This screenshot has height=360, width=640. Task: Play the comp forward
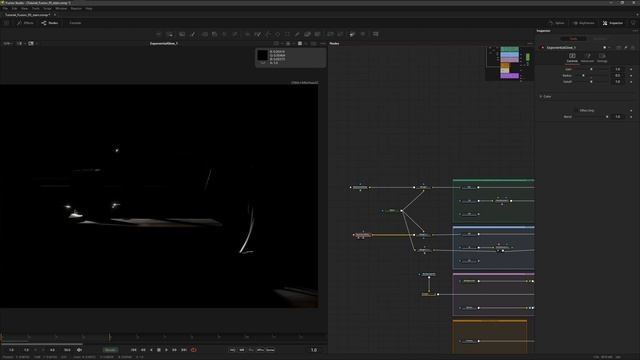coord(166,350)
